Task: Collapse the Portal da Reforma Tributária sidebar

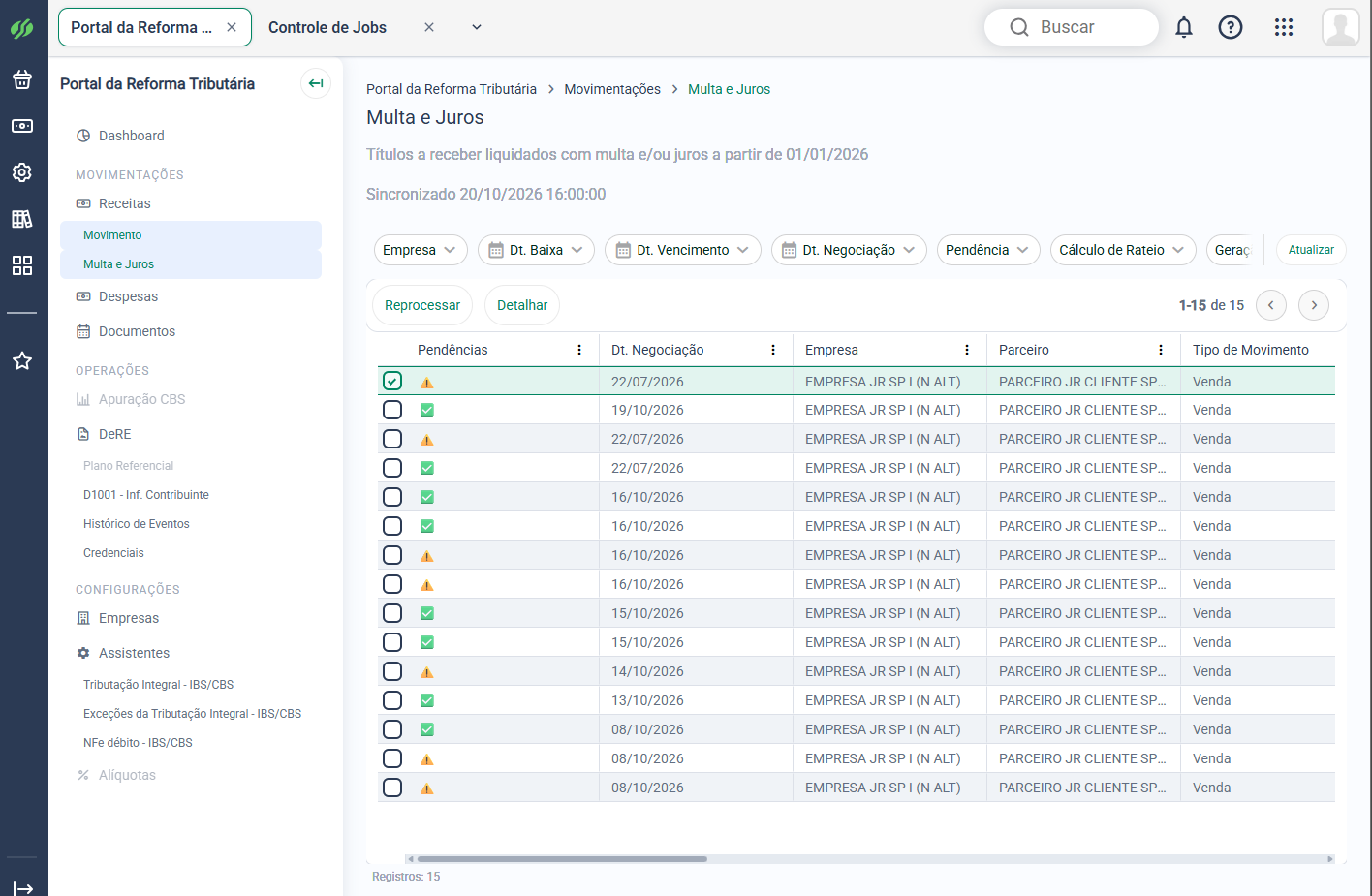Action: (x=316, y=83)
